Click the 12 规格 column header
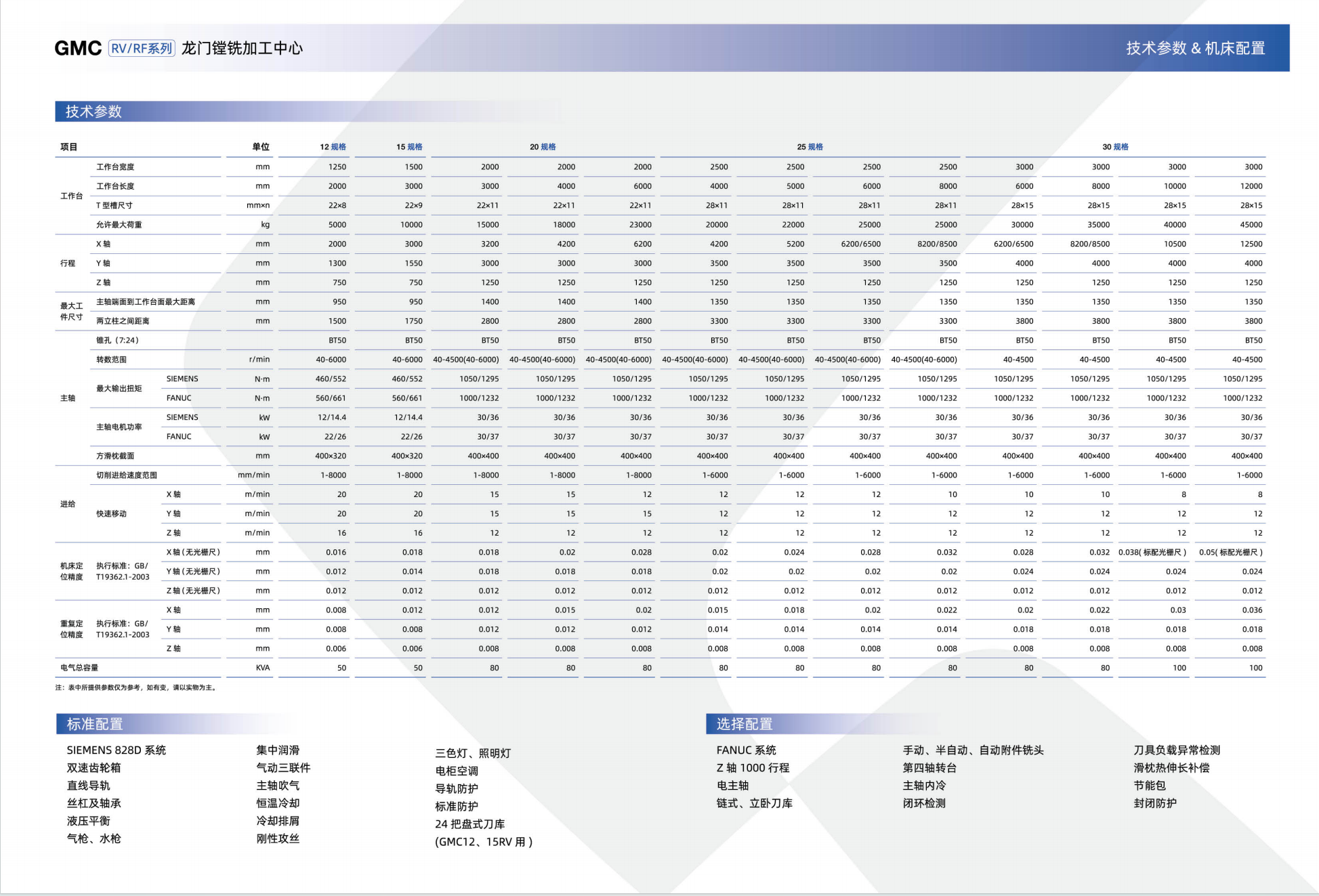 point(333,147)
